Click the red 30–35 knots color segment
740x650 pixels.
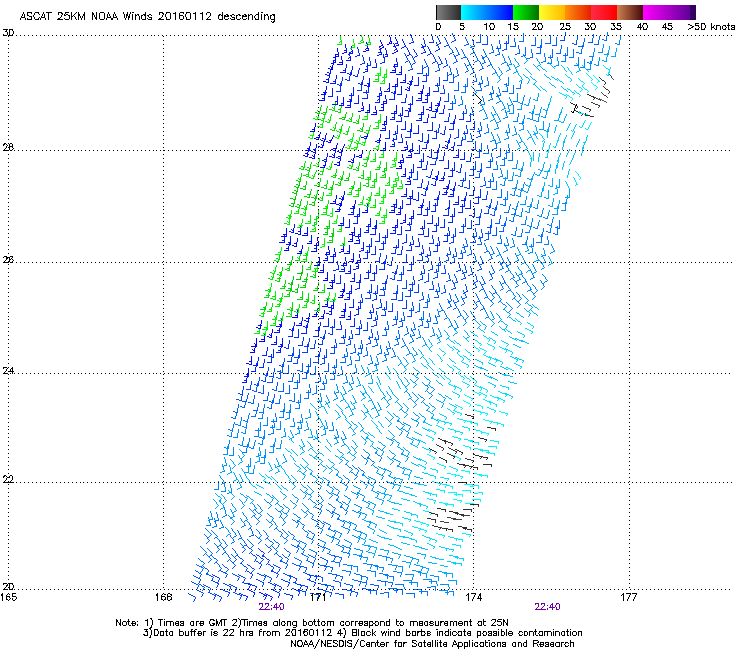(604, 12)
